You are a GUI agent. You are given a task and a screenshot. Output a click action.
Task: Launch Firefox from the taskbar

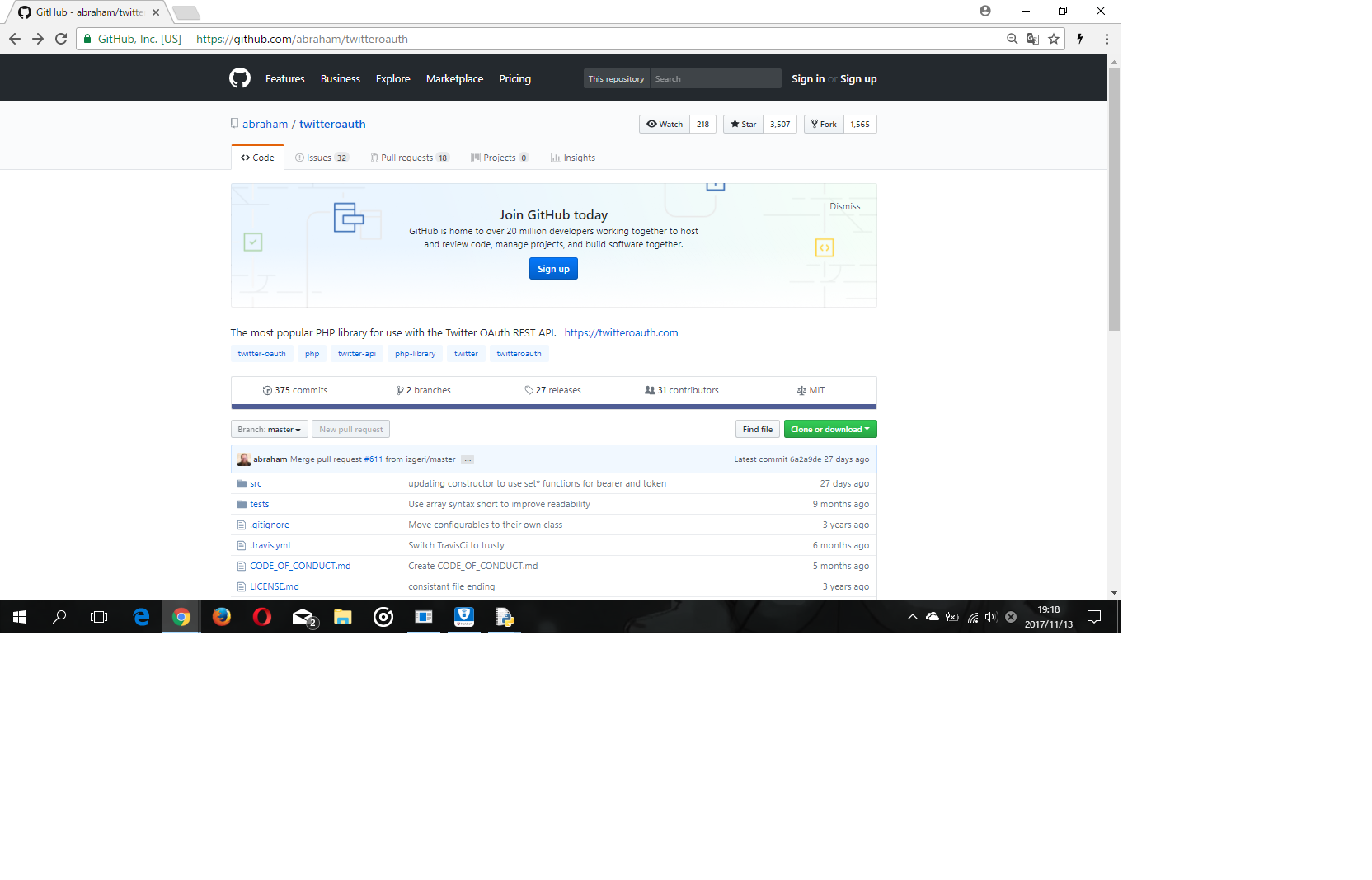(x=221, y=617)
